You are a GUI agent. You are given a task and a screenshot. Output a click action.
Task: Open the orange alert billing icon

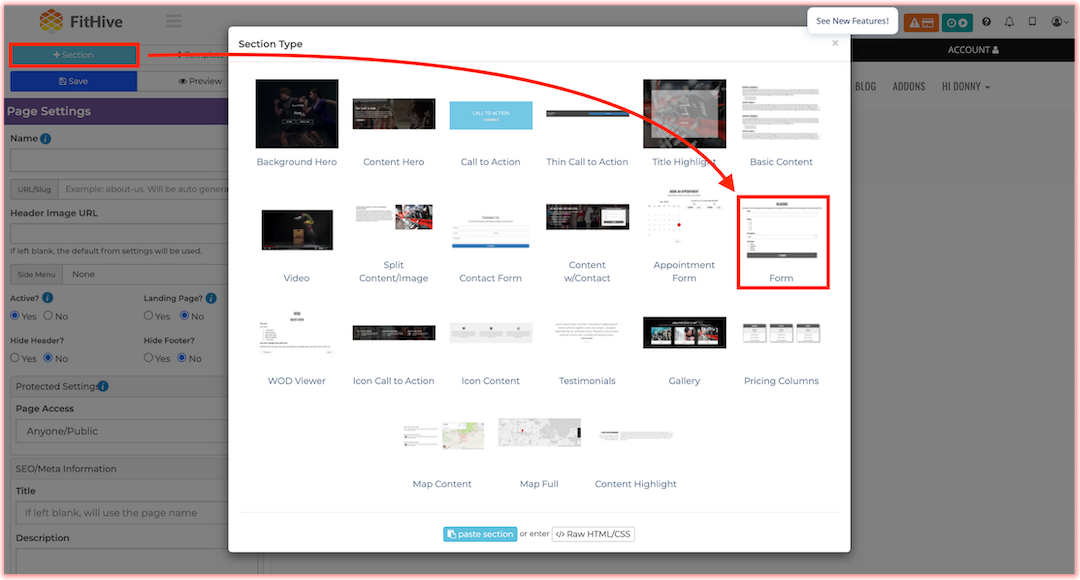921,23
